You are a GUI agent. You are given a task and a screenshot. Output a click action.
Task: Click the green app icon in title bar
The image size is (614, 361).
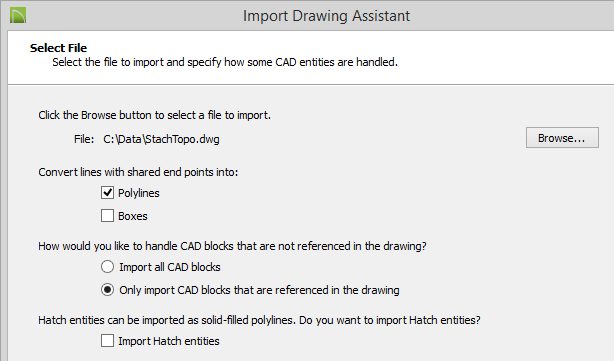click(18, 15)
